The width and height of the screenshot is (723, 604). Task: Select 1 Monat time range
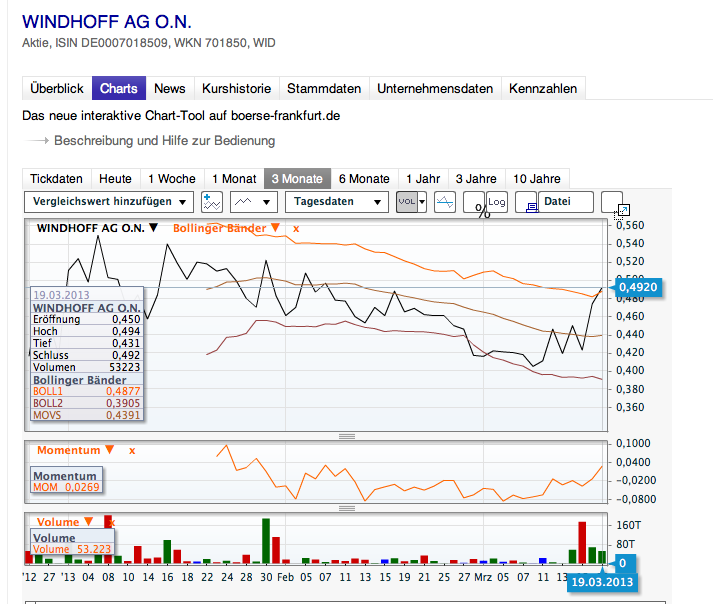(234, 178)
